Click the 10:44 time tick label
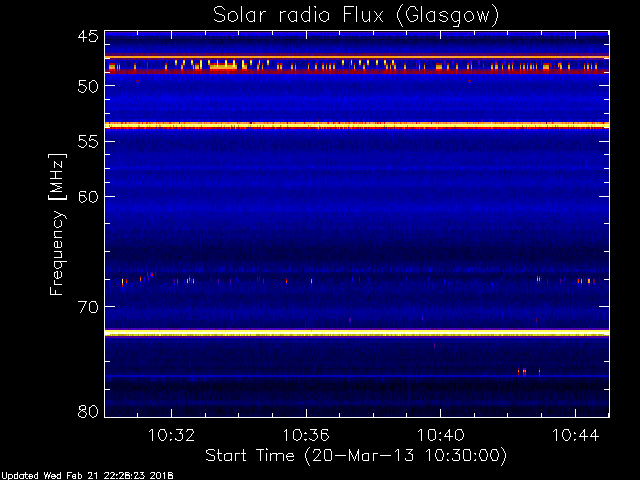This screenshot has height=480, width=640. (x=576, y=435)
